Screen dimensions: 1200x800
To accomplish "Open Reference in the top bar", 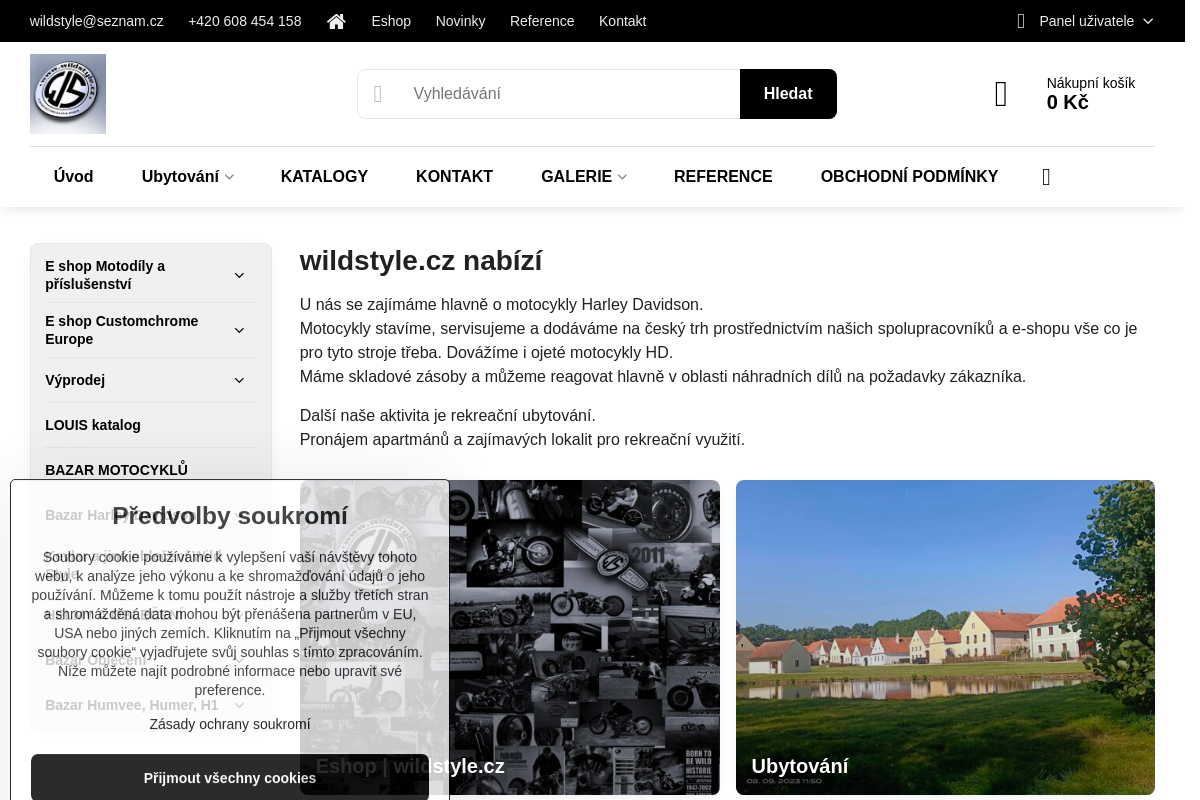I will click(x=542, y=21).
